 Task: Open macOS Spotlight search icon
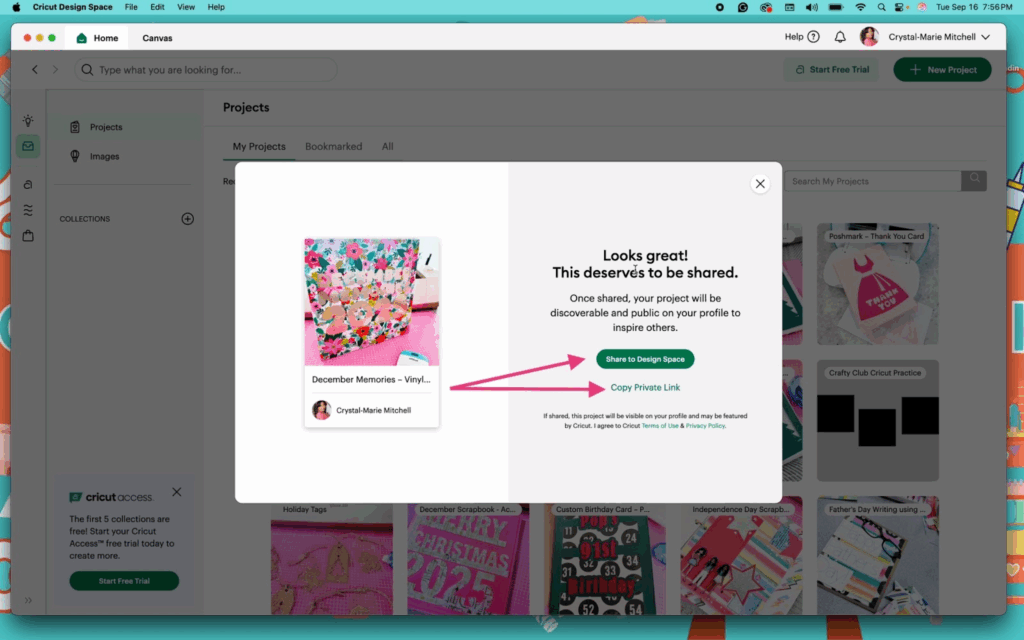882,7
